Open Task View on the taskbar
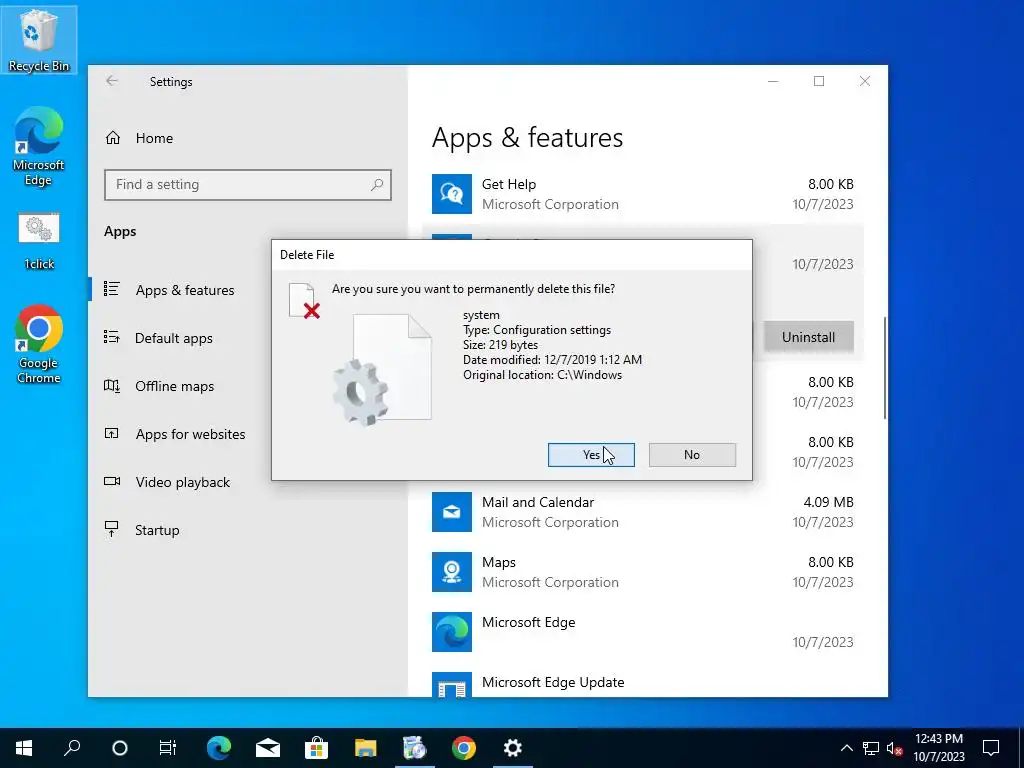Image resolution: width=1024 pixels, height=768 pixels. click(x=168, y=748)
